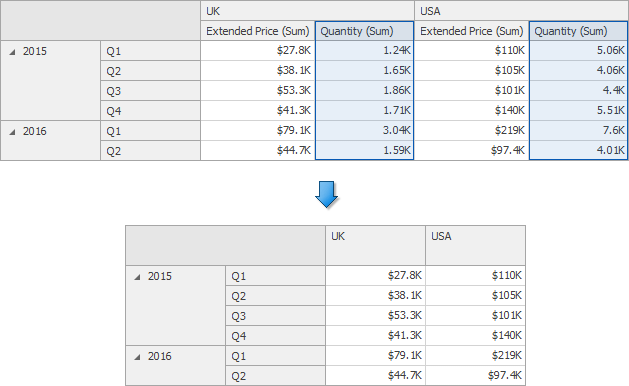The image size is (629, 386).
Task: Select the 1.86K quantity cell
Action: 365,91
